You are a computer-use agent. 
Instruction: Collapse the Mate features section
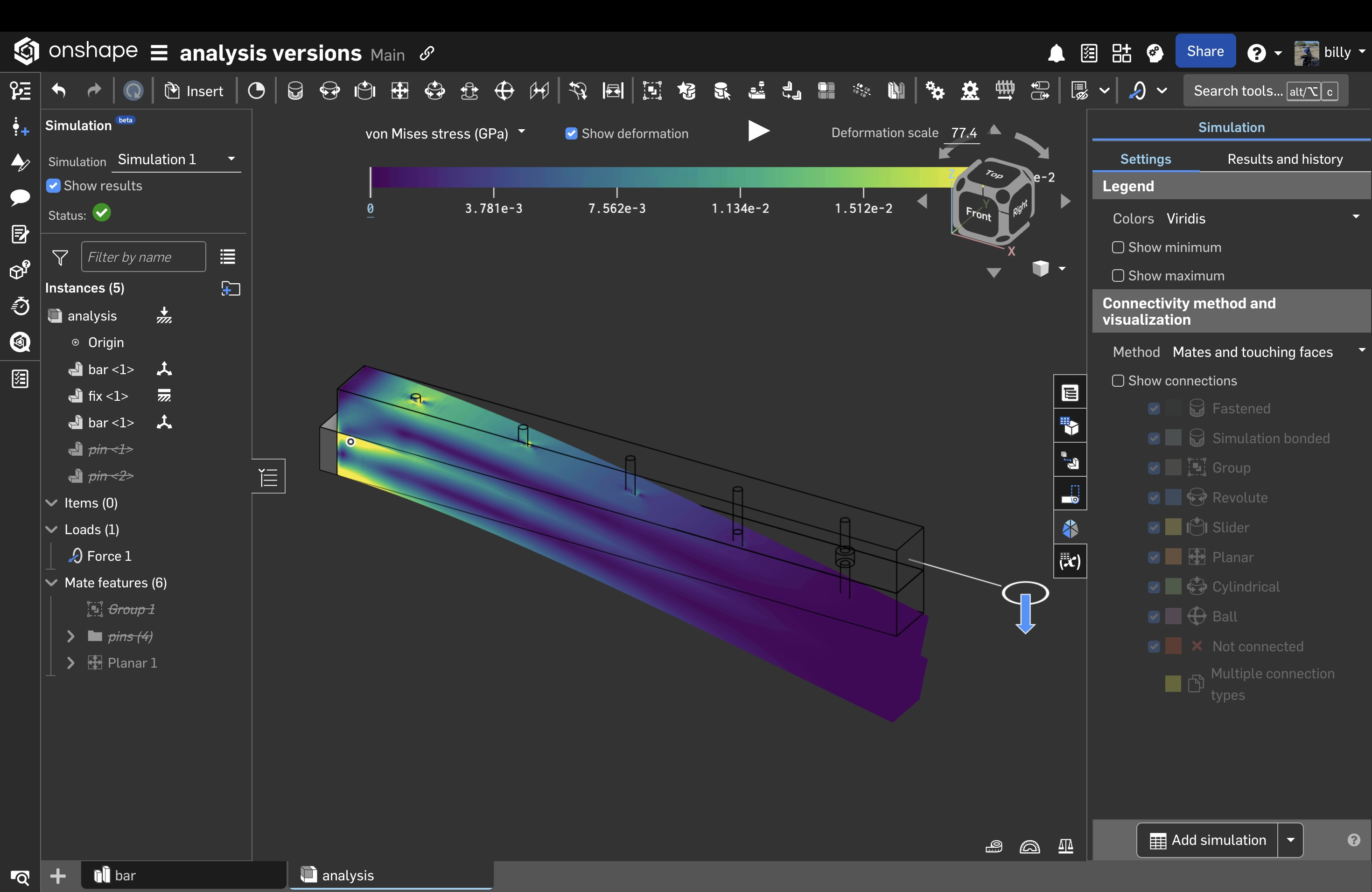[51, 583]
